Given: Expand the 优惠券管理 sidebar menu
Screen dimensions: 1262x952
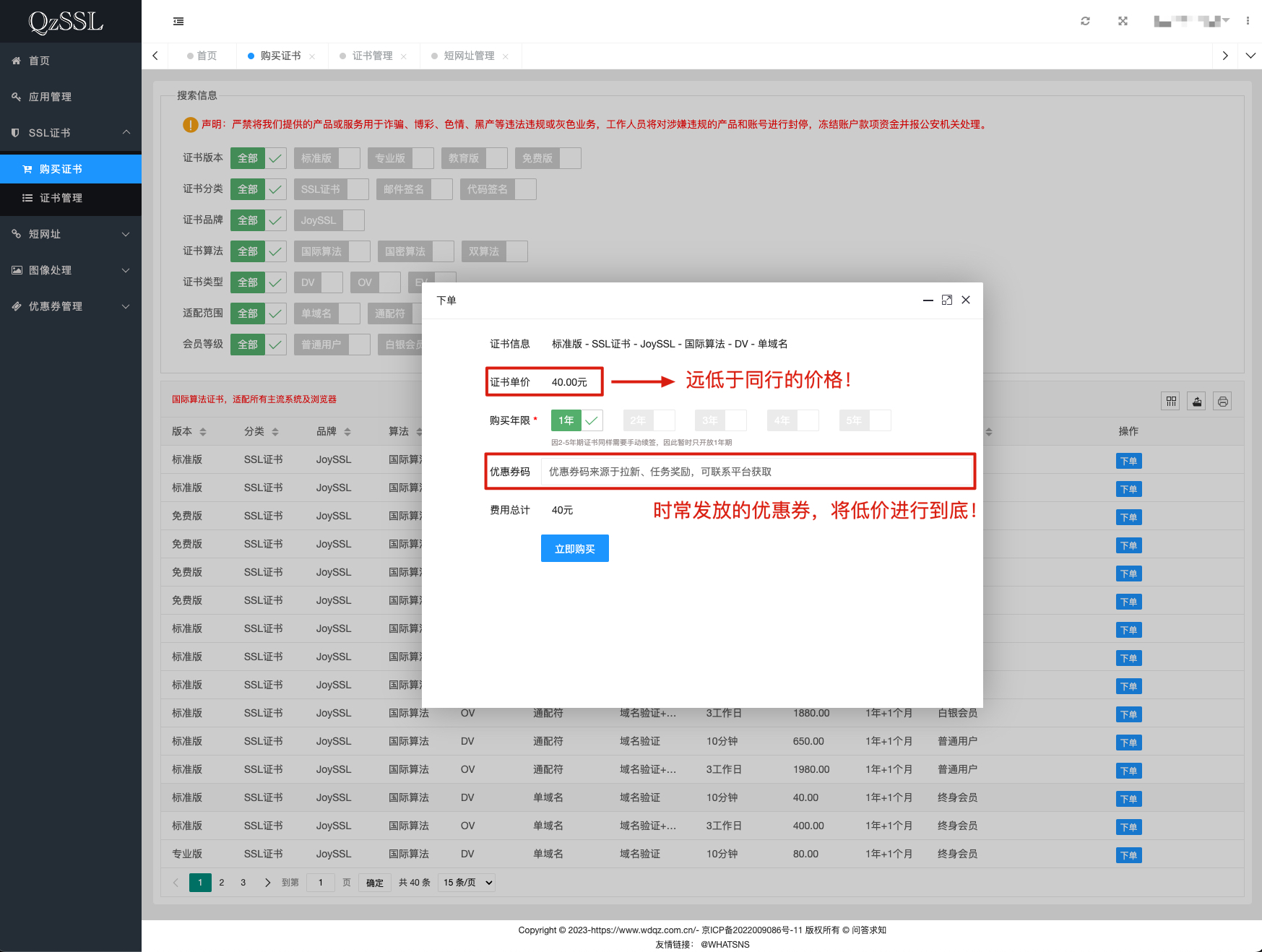Looking at the screenshot, I should pyautogui.click(x=70, y=306).
